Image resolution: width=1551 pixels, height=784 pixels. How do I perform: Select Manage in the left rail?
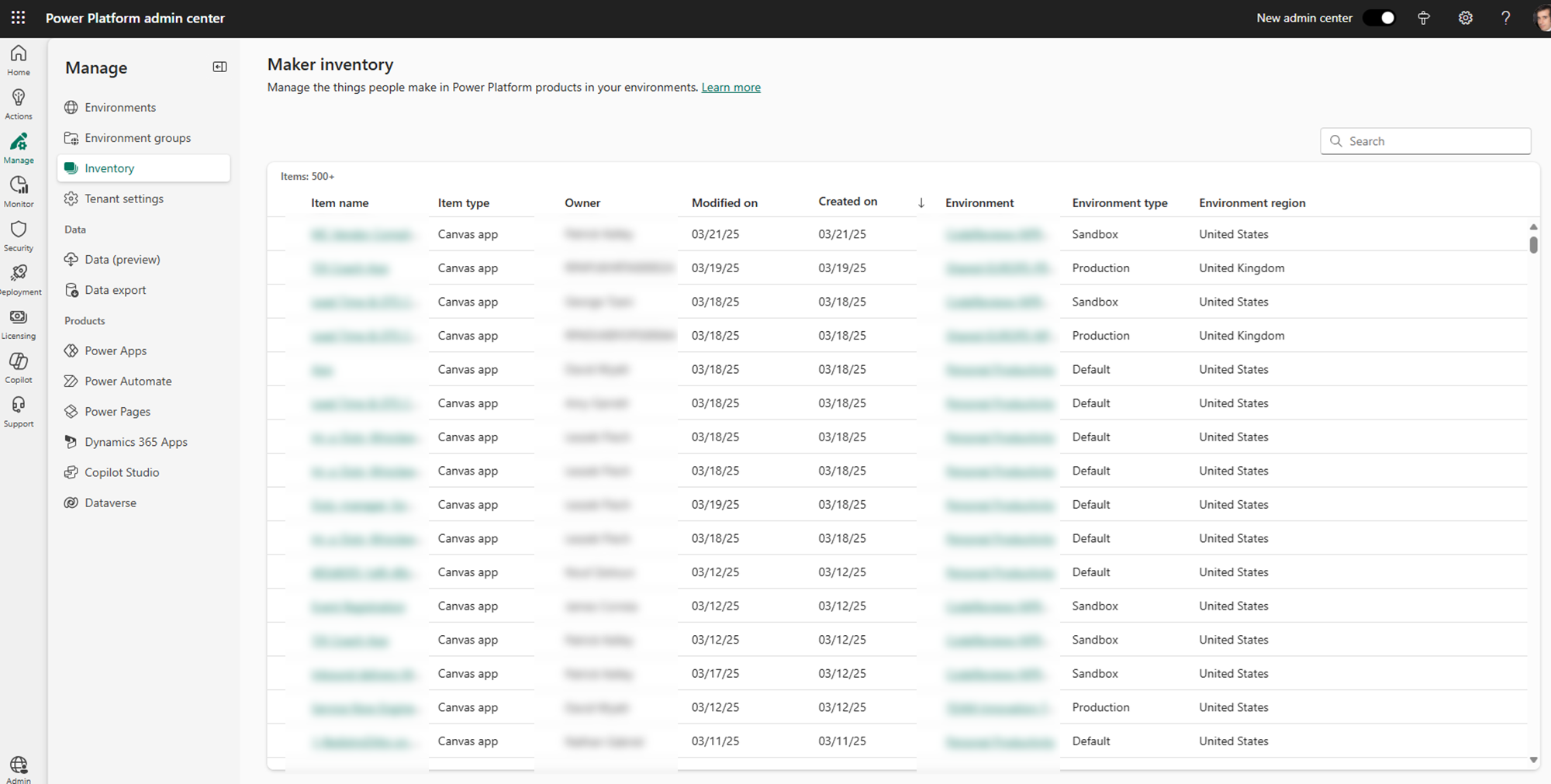point(19,148)
